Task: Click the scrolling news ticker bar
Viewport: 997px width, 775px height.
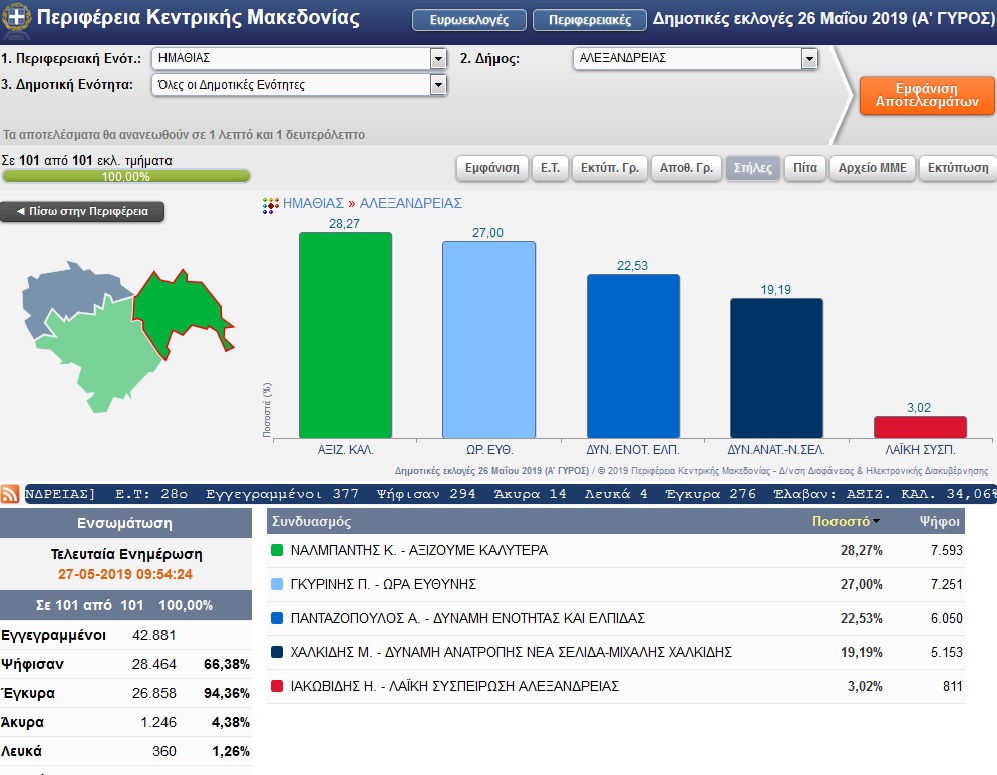Action: point(510,494)
